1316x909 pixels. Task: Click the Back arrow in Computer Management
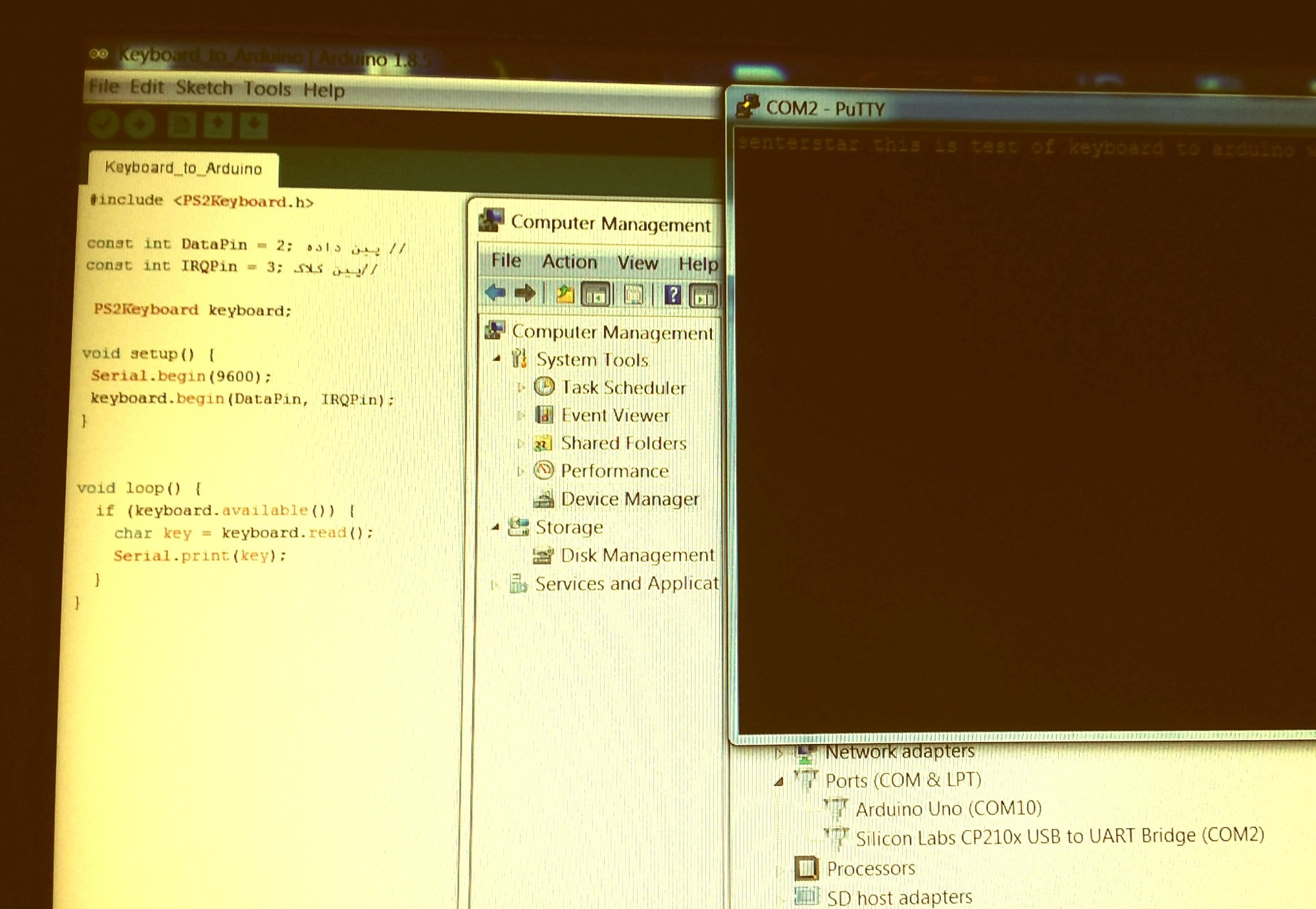click(495, 293)
